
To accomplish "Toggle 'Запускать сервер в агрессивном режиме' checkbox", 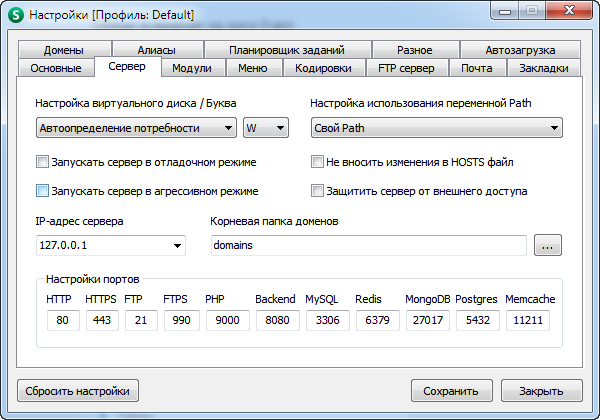I will [x=42, y=190].
